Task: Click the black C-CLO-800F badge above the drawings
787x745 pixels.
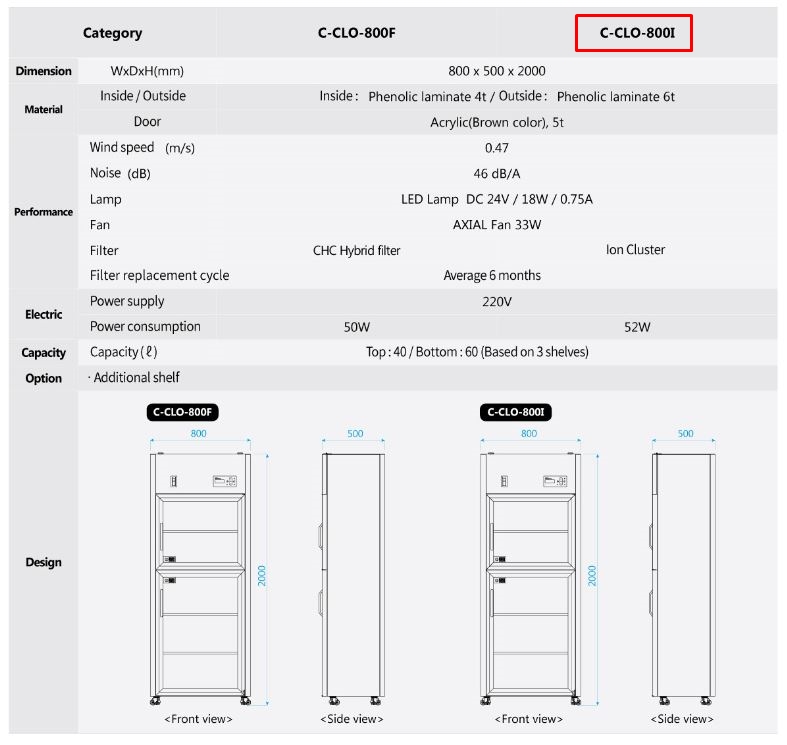Action: click(x=184, y=412)
